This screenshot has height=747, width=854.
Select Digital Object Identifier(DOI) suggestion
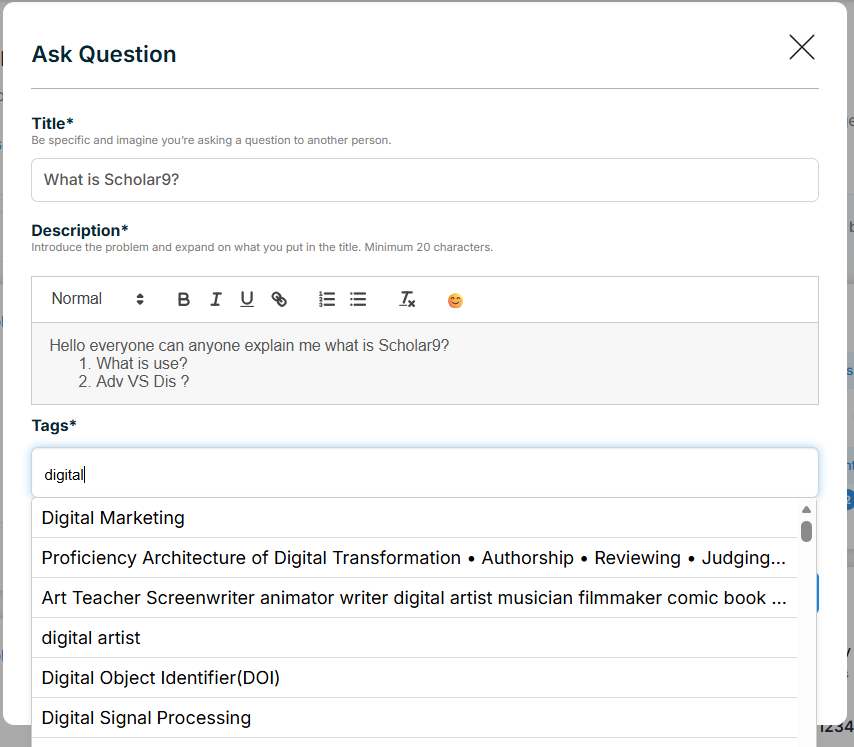point(414,678)
